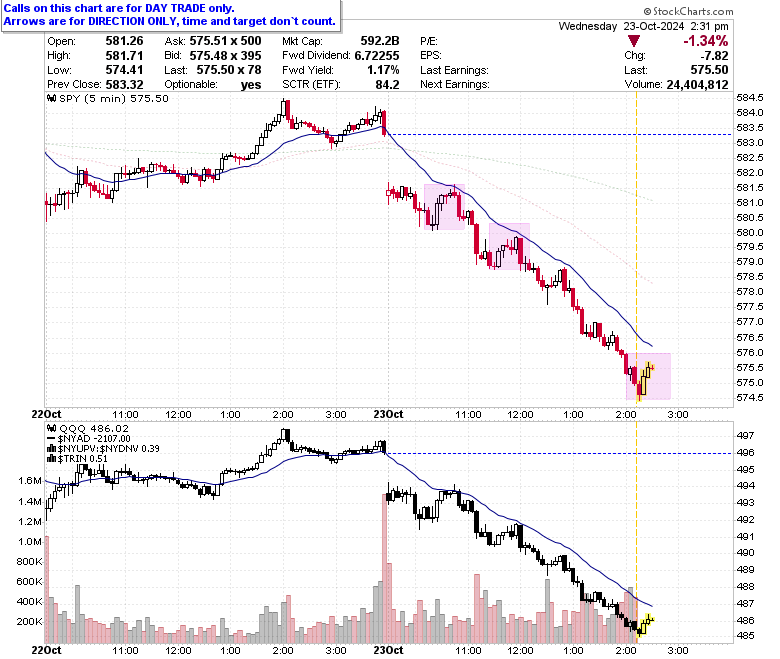Click the 200K volume axis label
This screenshot has width=780, height=659.
pos(30,621)
